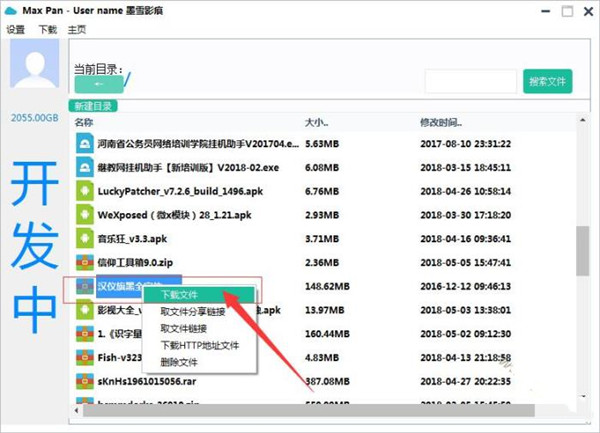Select file LuckyPatcher_v7.2.6_build_1496.apk

180,191
